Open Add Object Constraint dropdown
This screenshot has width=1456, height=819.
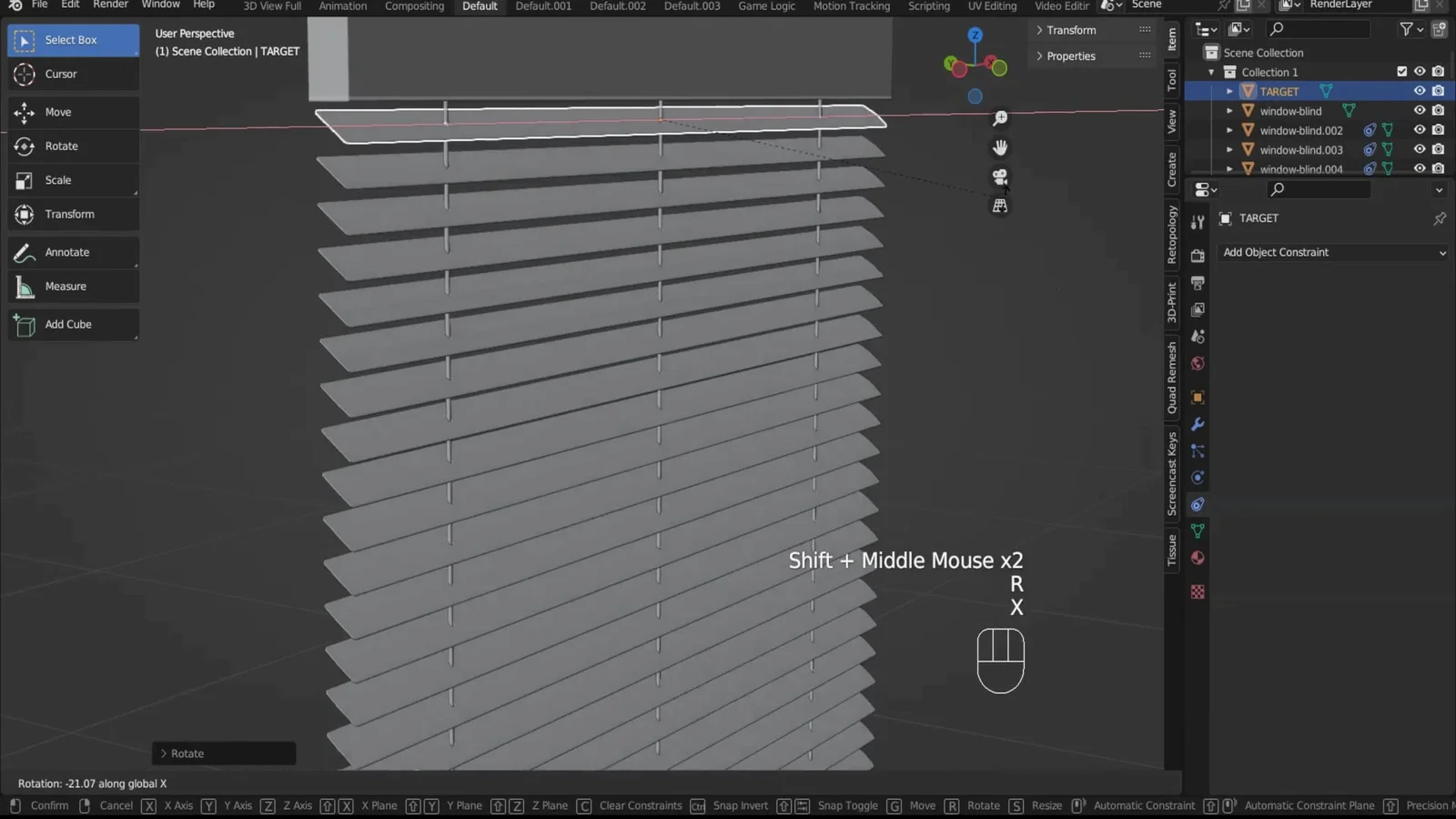1332,253
